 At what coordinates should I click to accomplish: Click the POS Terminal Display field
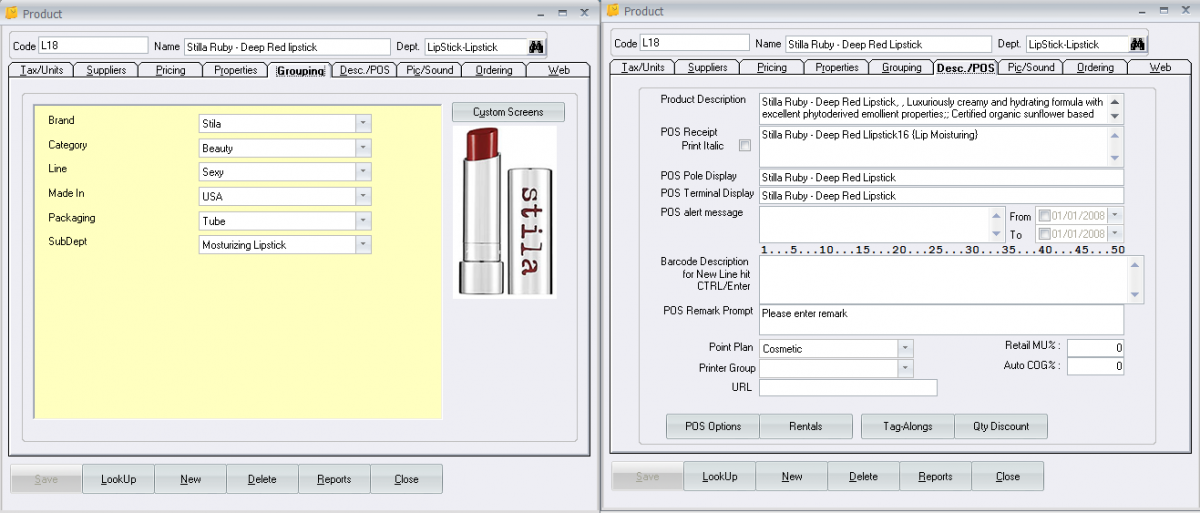pos(941,196)
